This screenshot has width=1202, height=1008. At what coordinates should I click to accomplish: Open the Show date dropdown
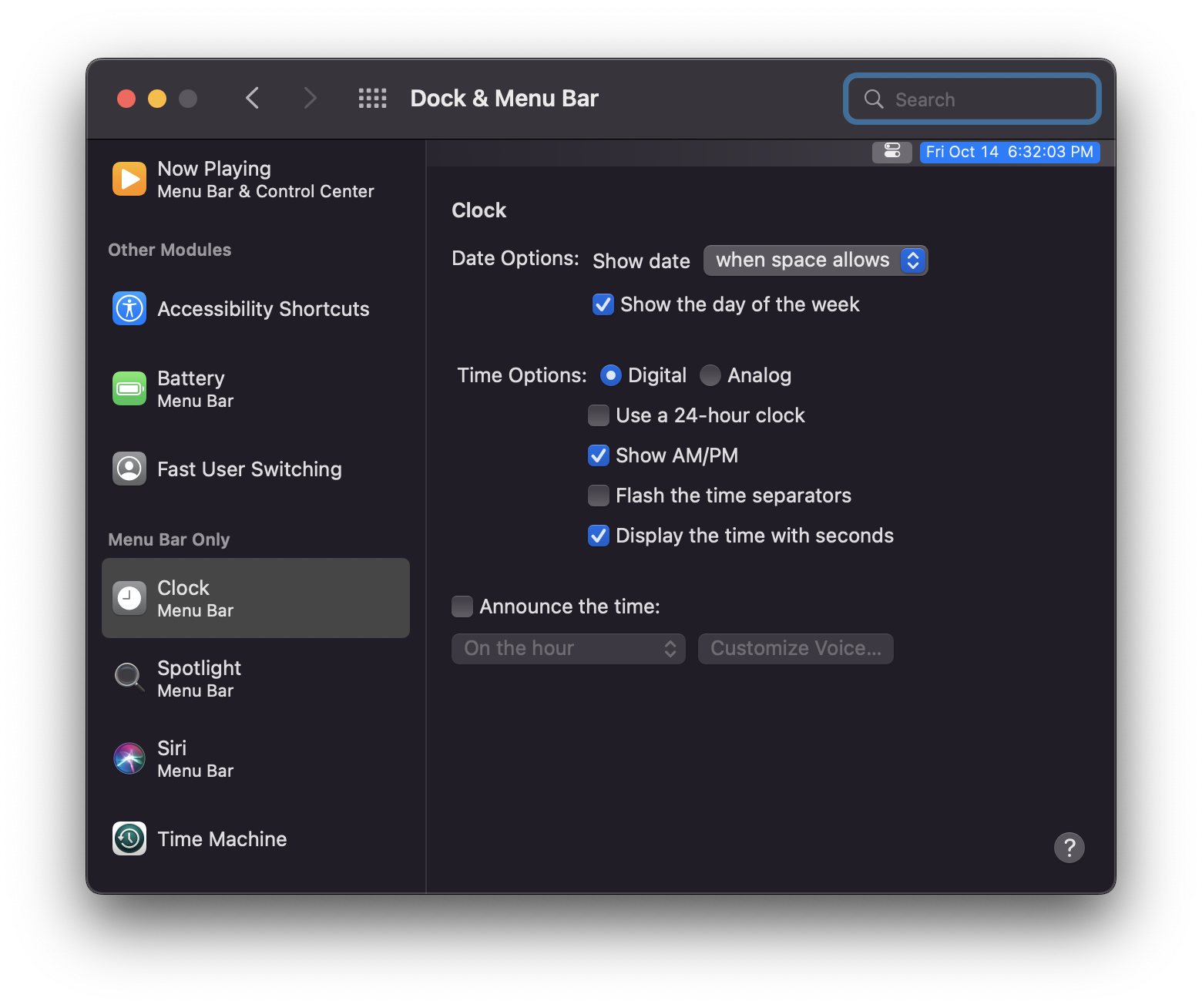(x=815, y=260)
